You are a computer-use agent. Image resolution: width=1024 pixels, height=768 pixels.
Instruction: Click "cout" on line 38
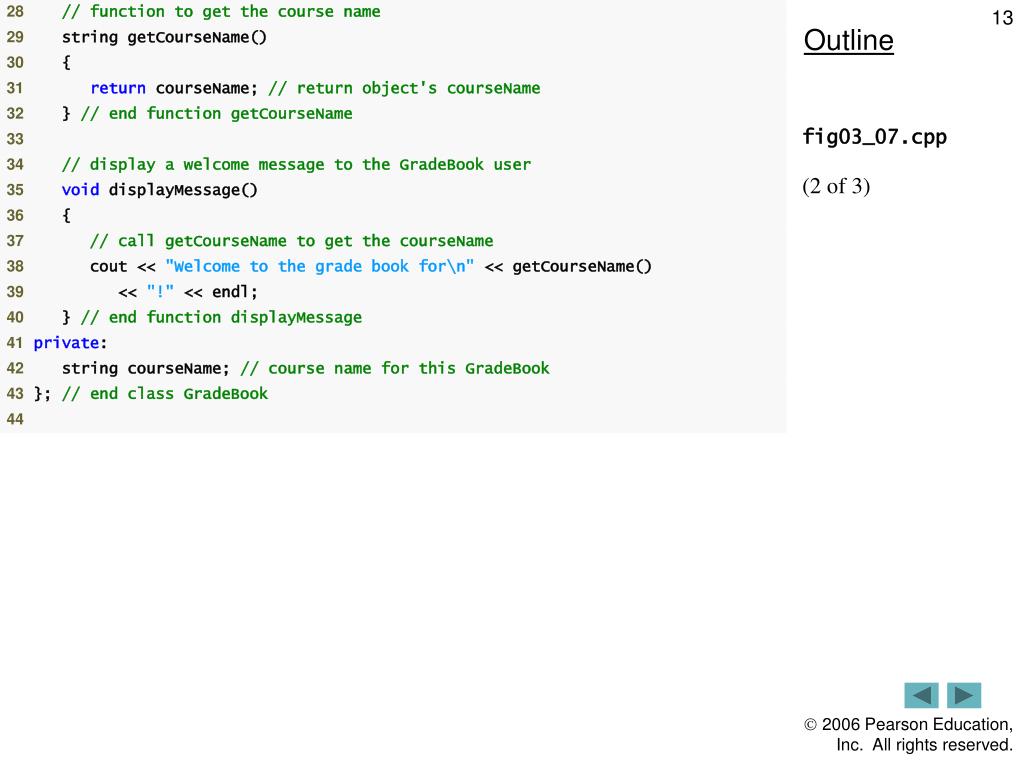pyautogui.click(x=108, y=266)
